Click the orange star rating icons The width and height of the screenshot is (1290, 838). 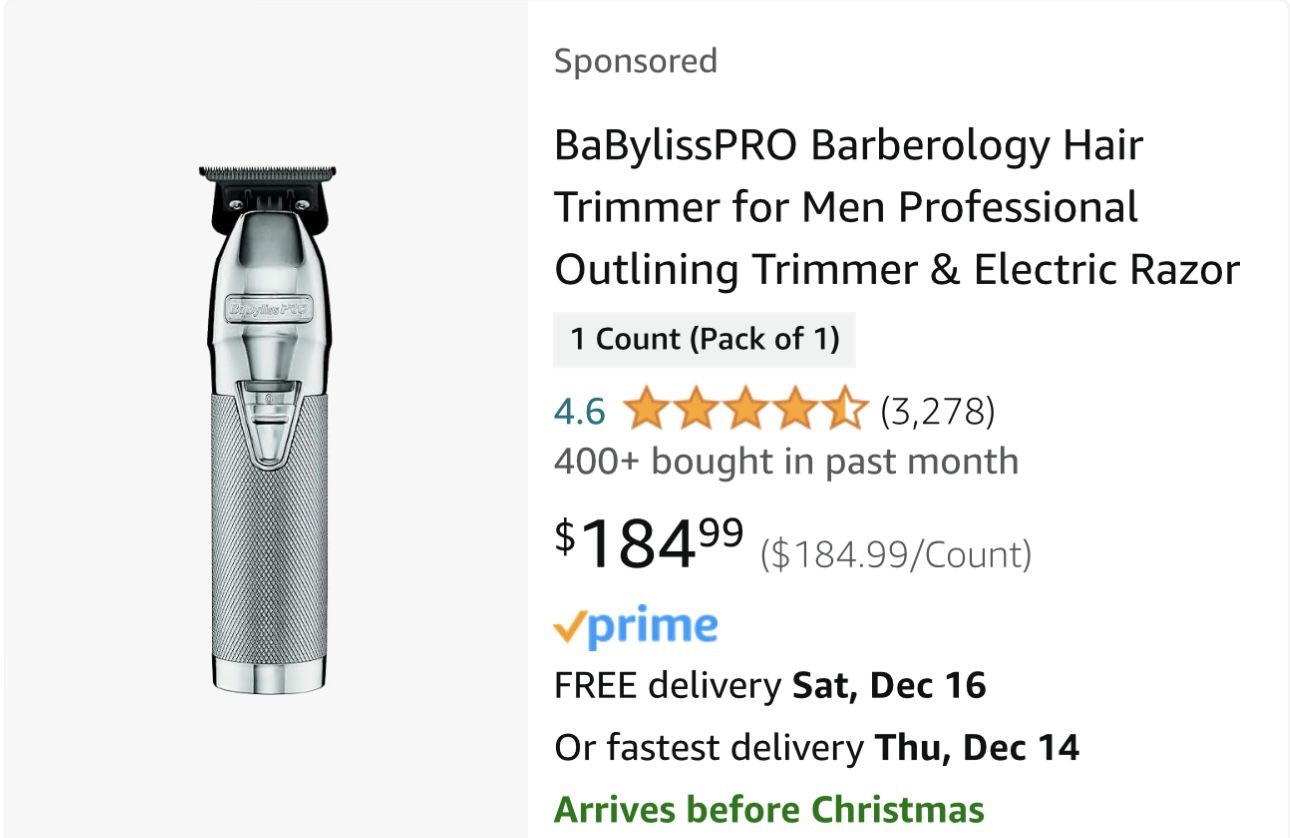point(745,410)
